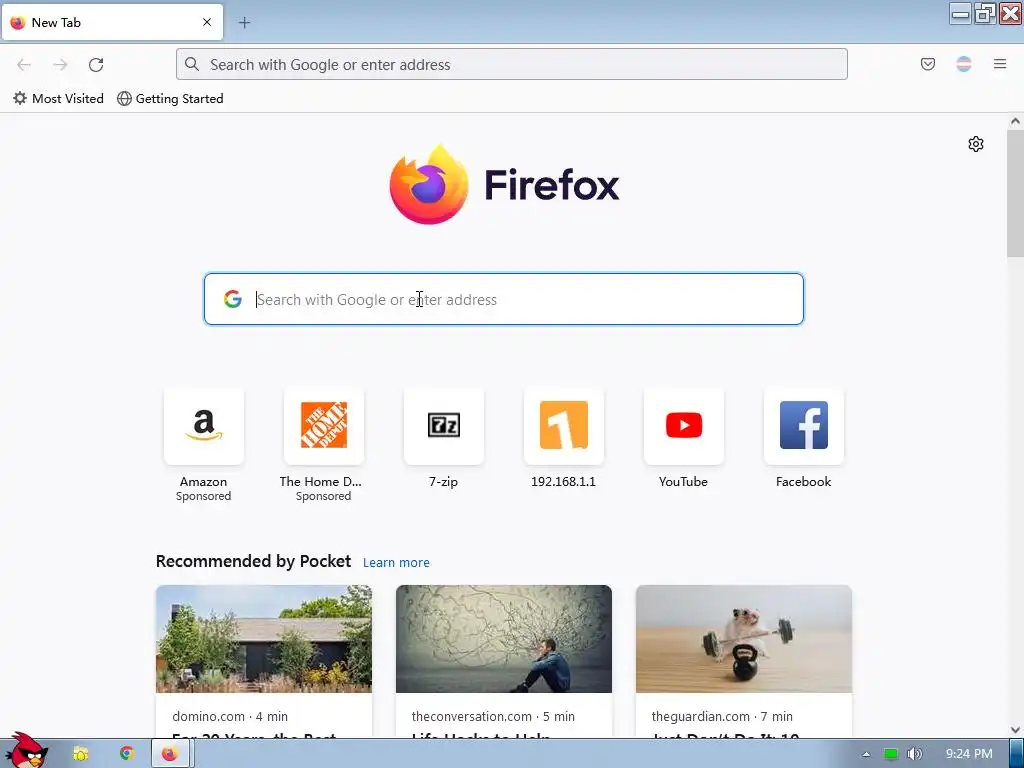Open domino.com article thumbnail
1024x768 pixels.
click(x=264, y=639)
